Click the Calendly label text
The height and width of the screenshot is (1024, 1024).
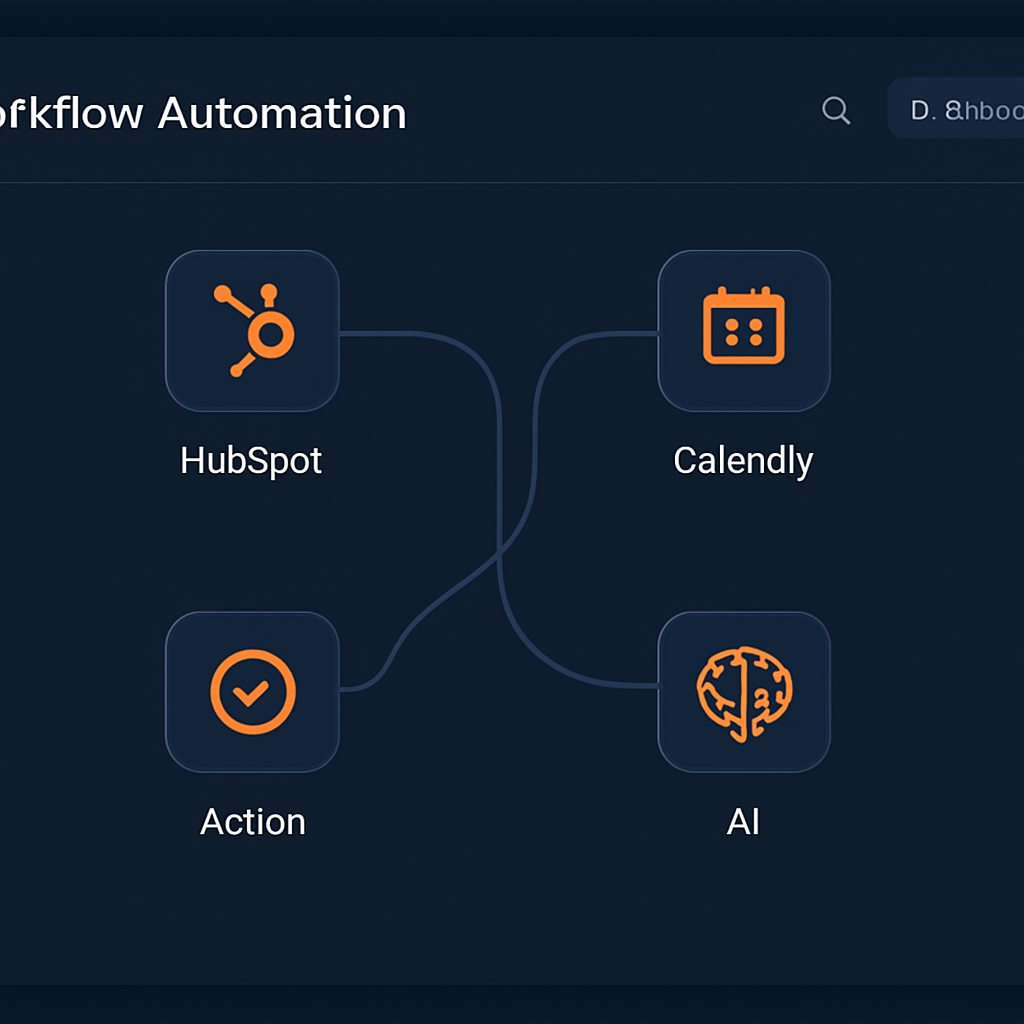pyautogui.click(x=743, y=462)
